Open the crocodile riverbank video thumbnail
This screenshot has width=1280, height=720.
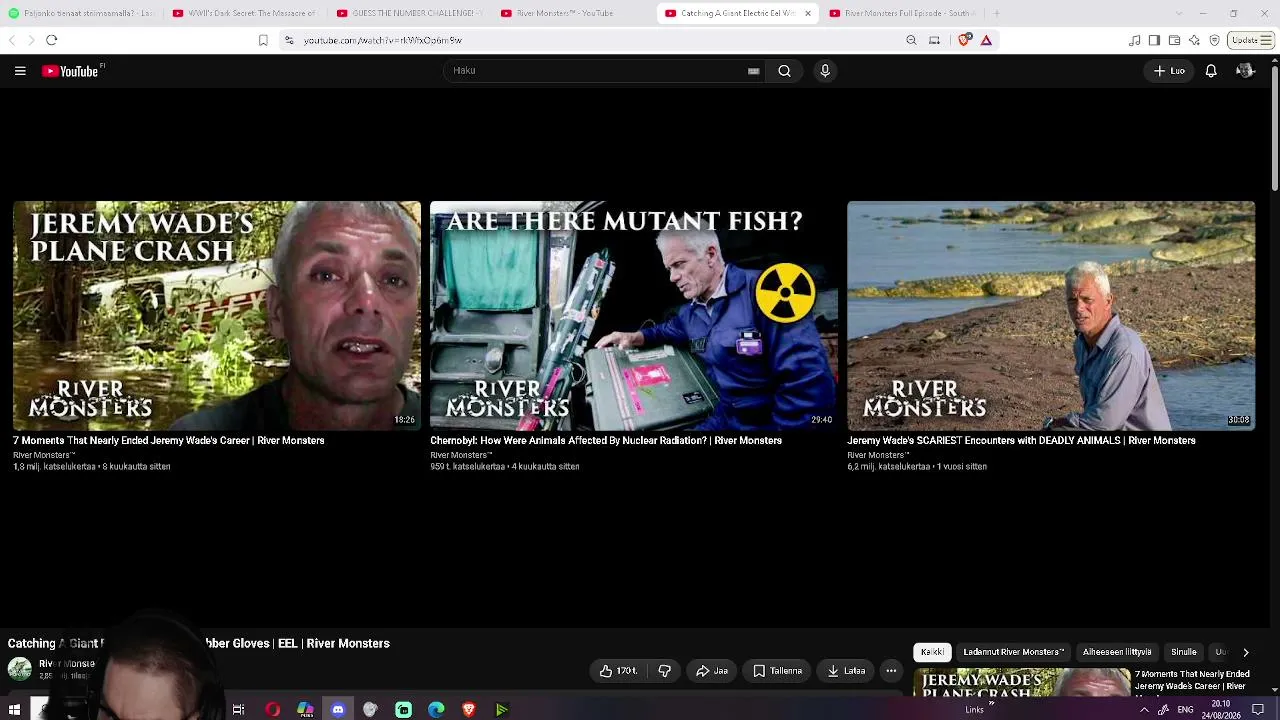(1051, 316)
